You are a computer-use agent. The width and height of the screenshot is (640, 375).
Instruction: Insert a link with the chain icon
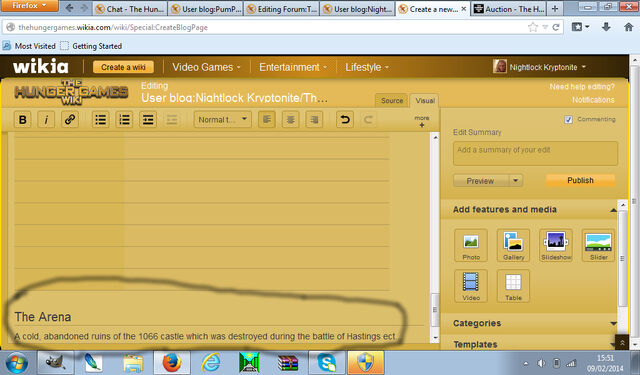tap(70, 120)
